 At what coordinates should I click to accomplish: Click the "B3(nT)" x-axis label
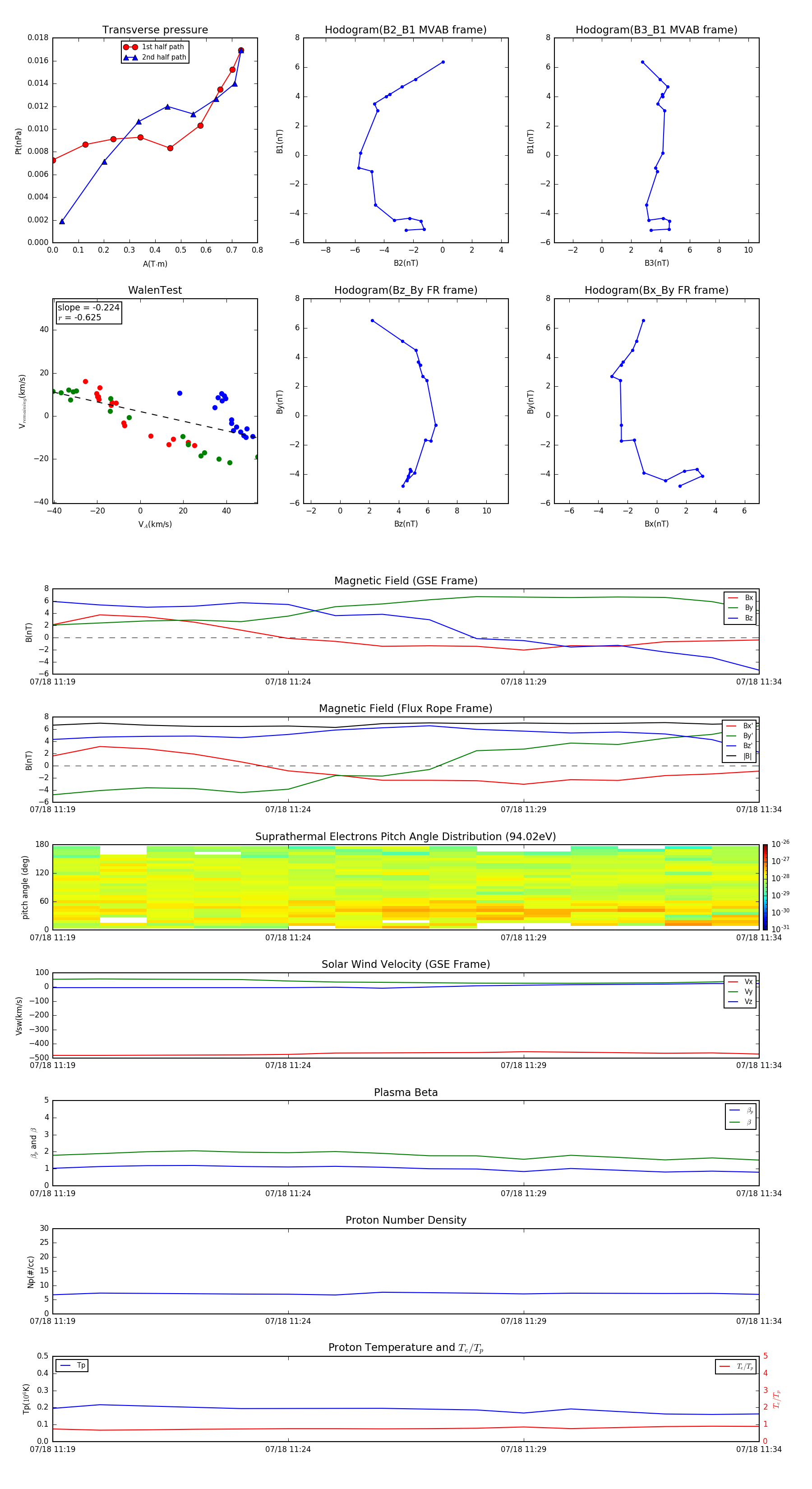[656, 263]
